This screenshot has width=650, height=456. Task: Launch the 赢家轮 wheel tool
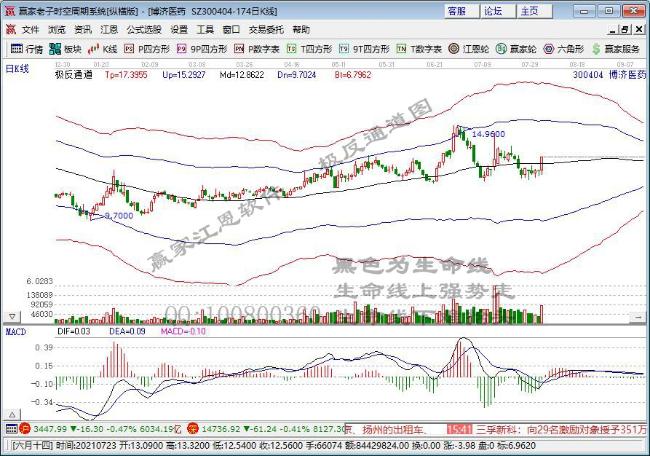516,49
